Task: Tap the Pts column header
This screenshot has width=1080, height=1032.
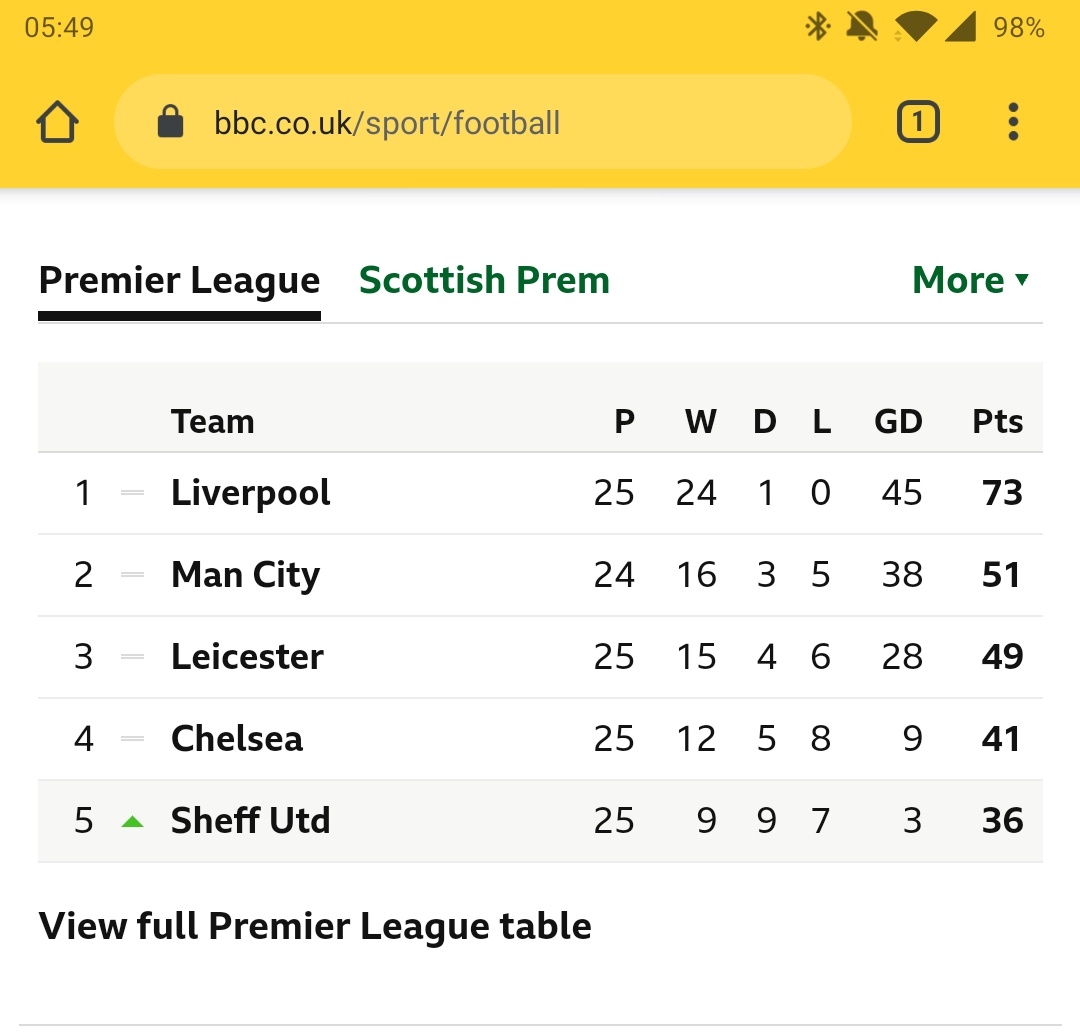Action: point(997,422)
